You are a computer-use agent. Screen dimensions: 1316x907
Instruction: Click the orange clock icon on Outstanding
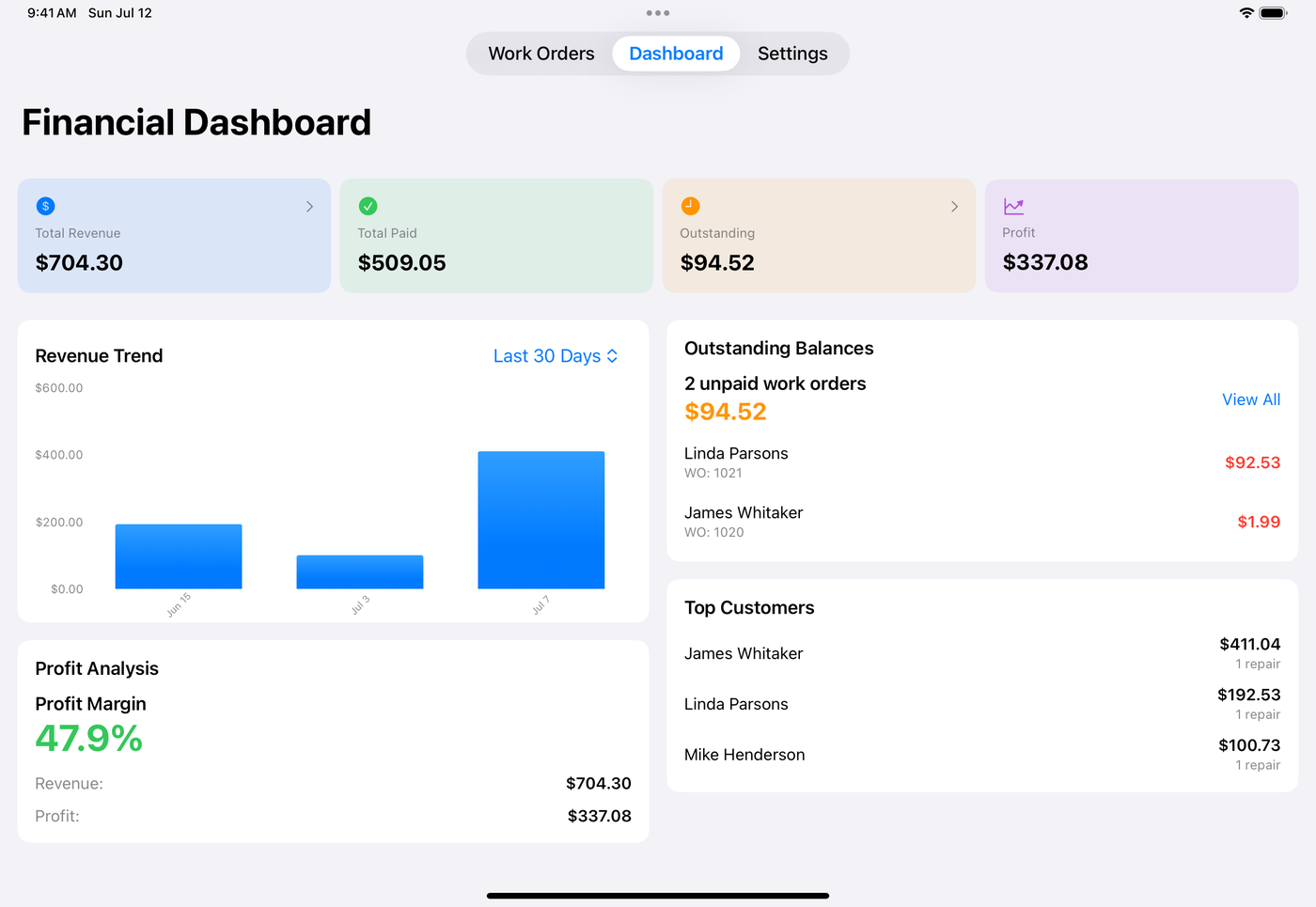690,206
